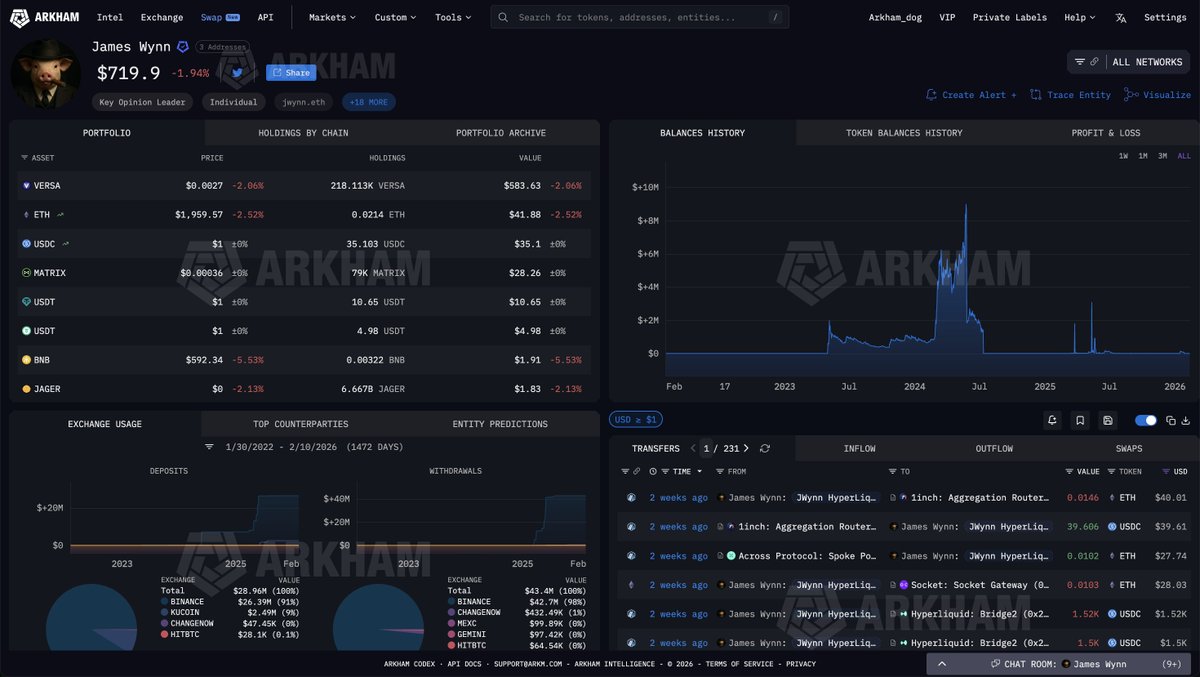Click Create Alert + link
Image resolution: width=1200 pixels, height=677 pixels.
(x=971, y=95)
